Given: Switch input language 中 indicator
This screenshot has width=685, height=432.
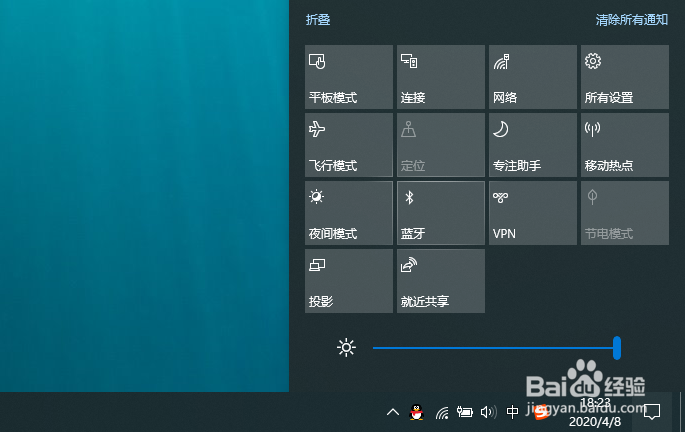Looking at the screenshot, I should (x=512, y=412).
